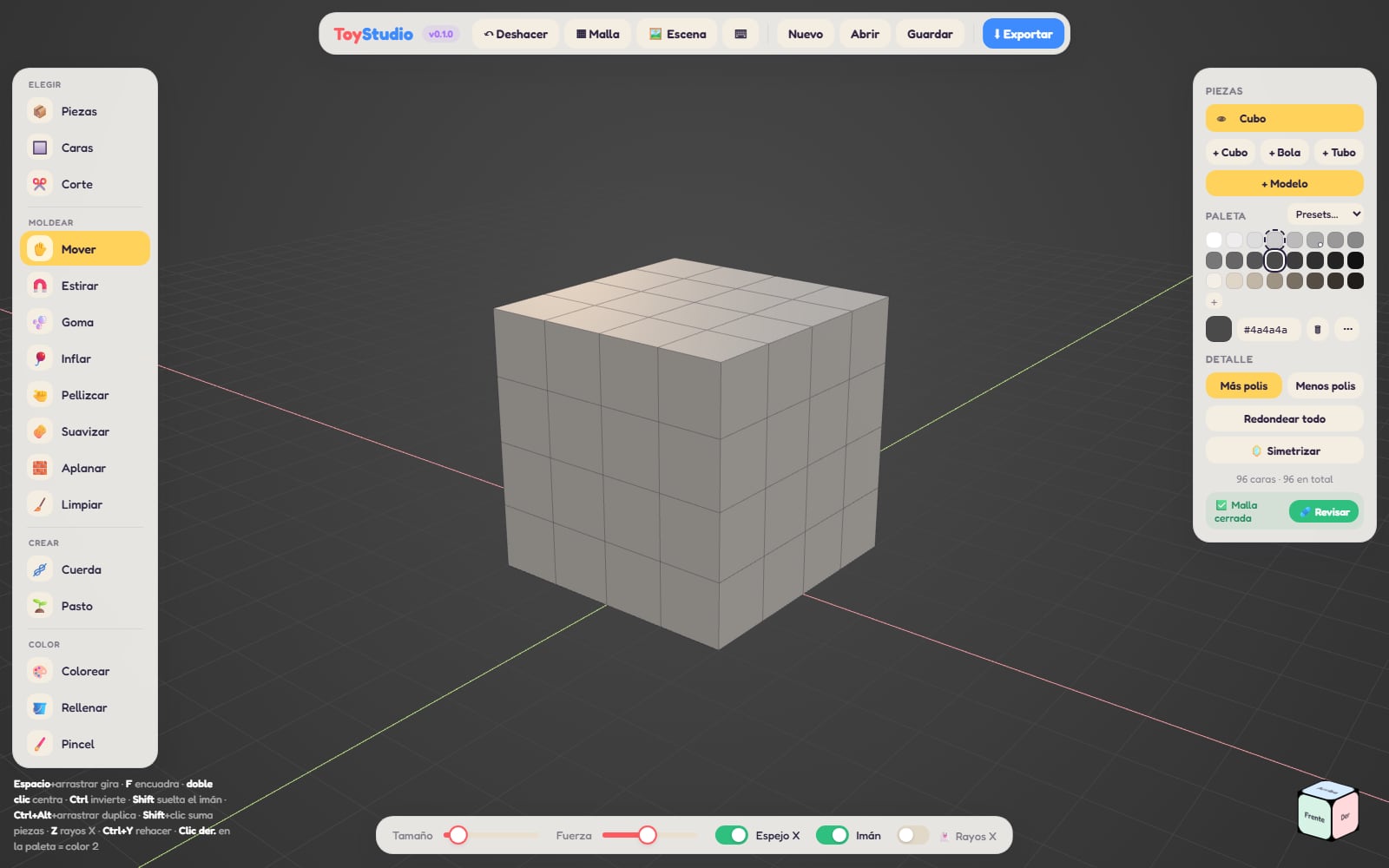This screenshot has width=1389, height=868.
Task: Select the Aplanar brick tool
Action: coord(84,468)
